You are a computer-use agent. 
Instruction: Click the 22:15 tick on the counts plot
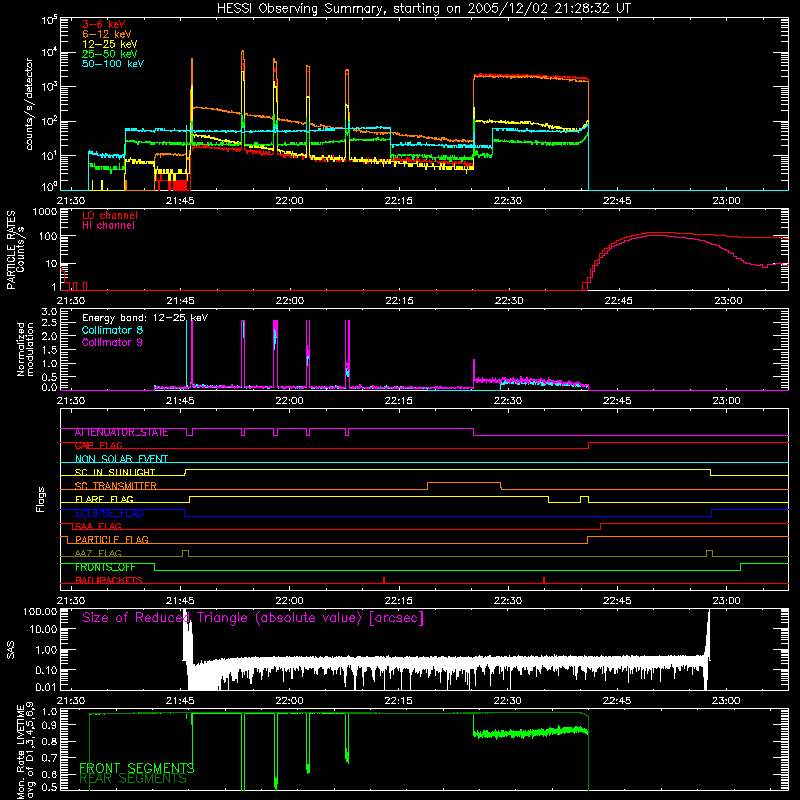[398, 201]
